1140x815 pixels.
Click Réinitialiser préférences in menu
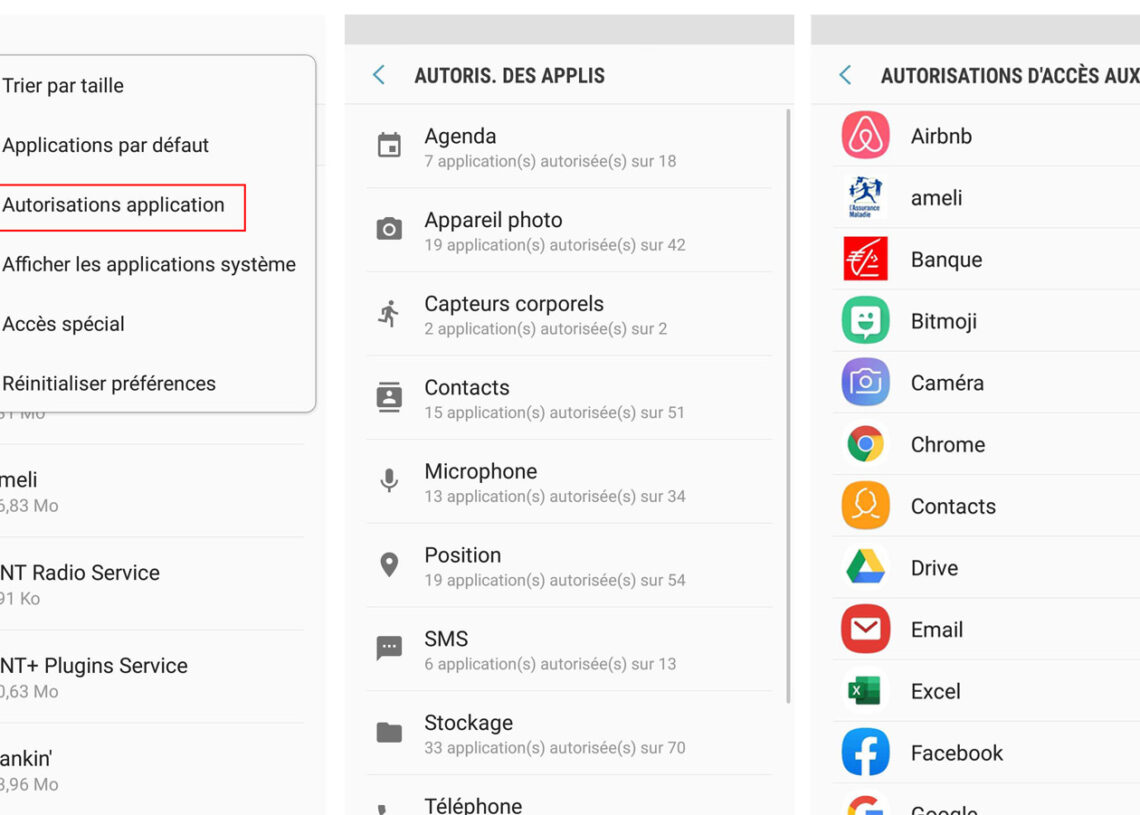click(109, 384)
